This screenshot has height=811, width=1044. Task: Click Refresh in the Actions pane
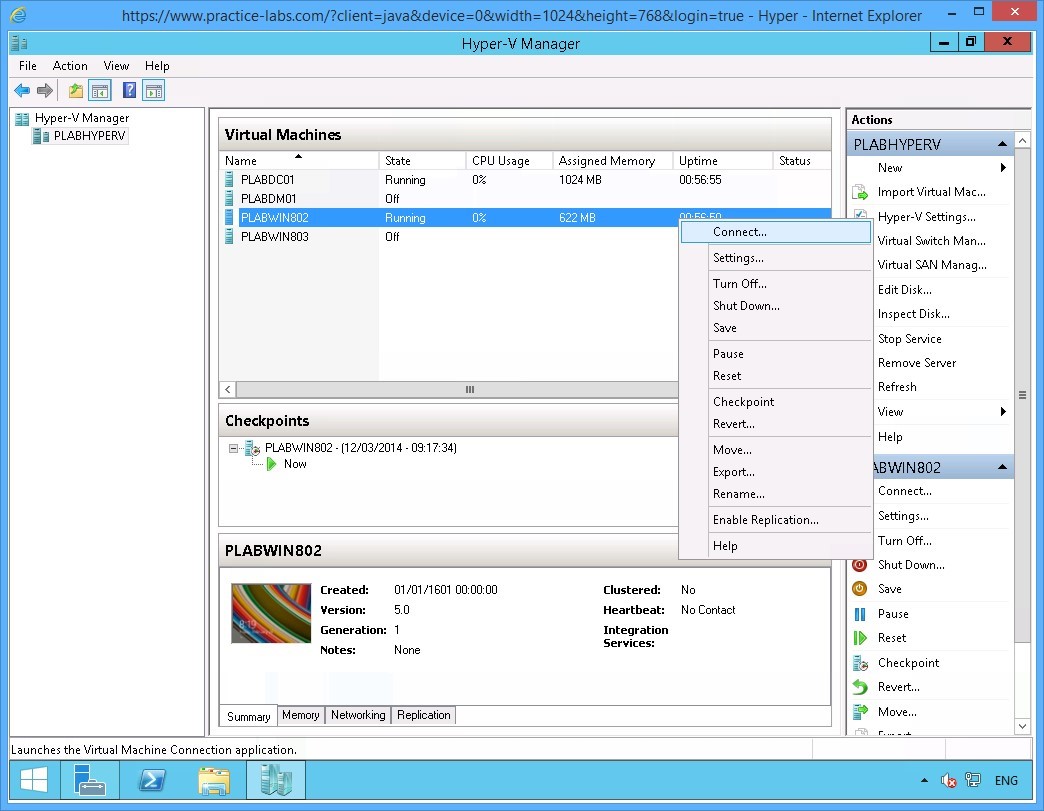click(897, 386)
